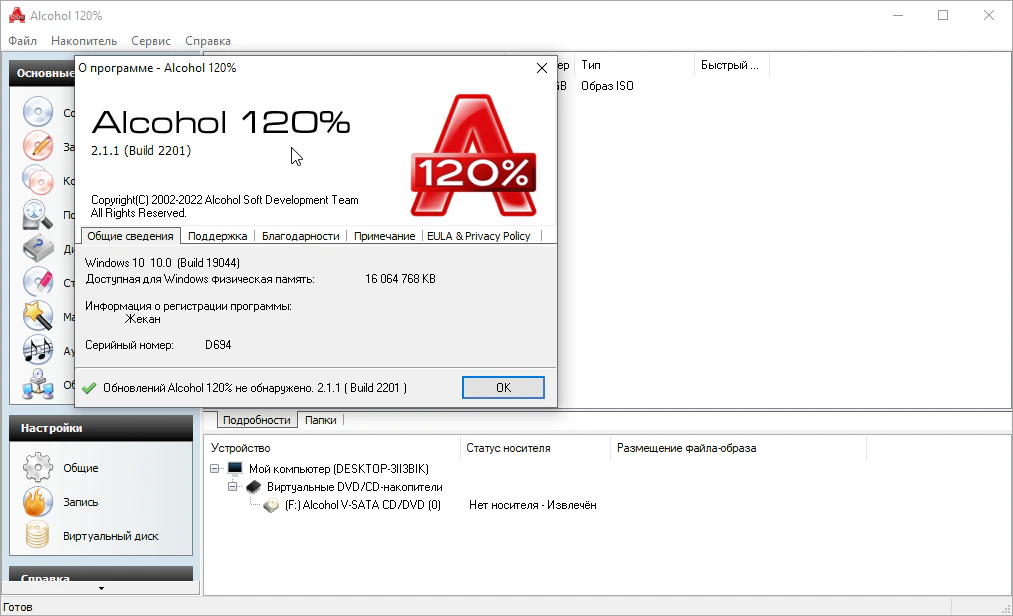
Task: Click the sidebar scroll-down arrow
Action: [x=100, y=588]
